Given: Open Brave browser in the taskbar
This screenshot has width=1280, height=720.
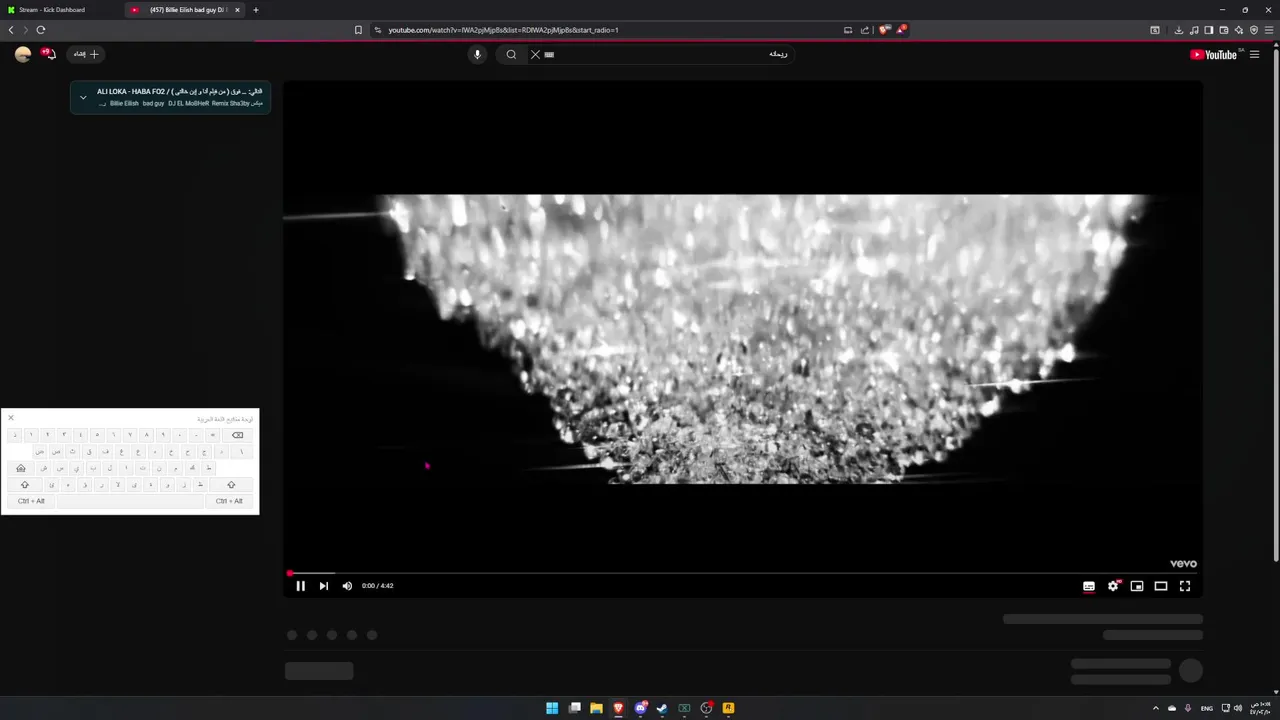Looking at the screenshot, I should (618, 708).
